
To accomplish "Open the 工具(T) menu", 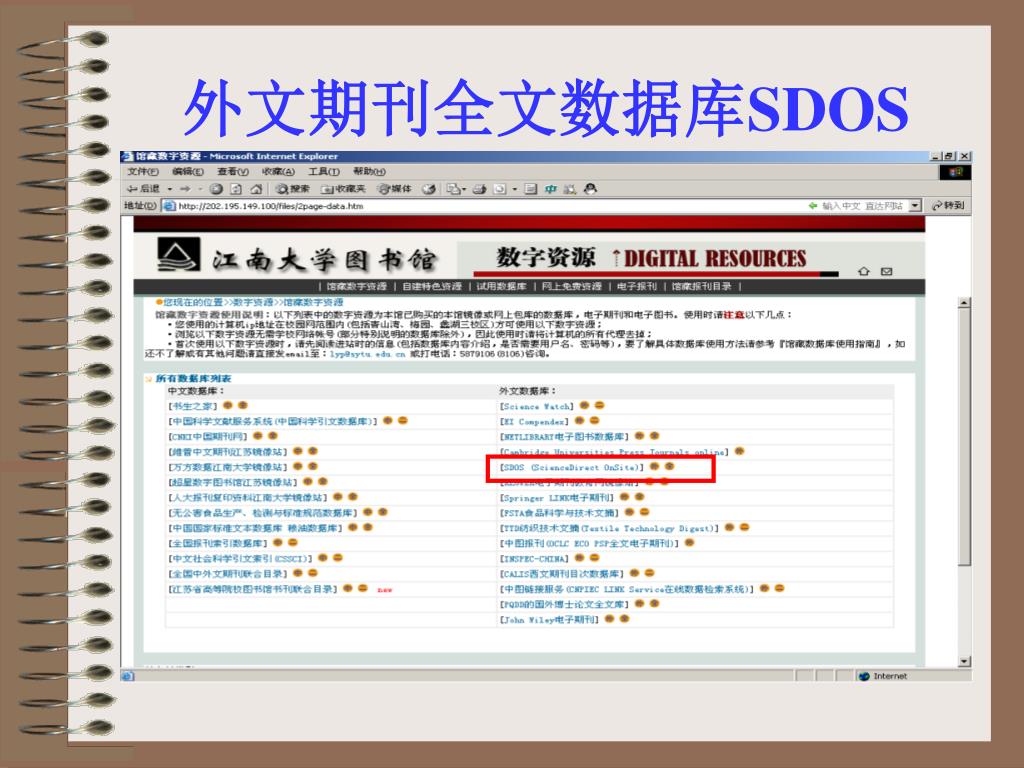I will 324,171.
